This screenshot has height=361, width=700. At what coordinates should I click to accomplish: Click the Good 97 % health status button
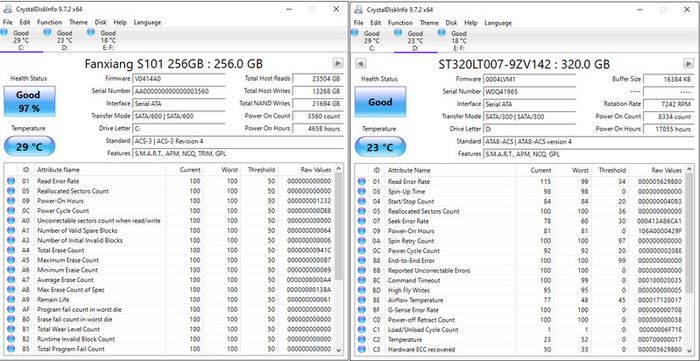tap(29, 101)
